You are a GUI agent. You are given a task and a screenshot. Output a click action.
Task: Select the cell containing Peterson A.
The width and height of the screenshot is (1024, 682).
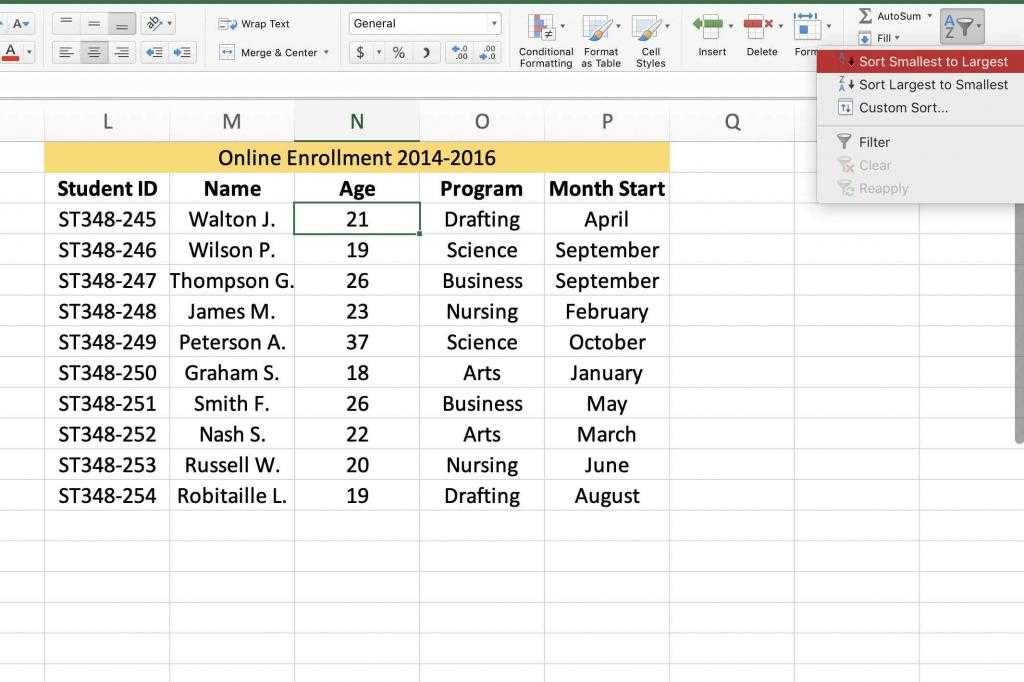click(232, 342)
